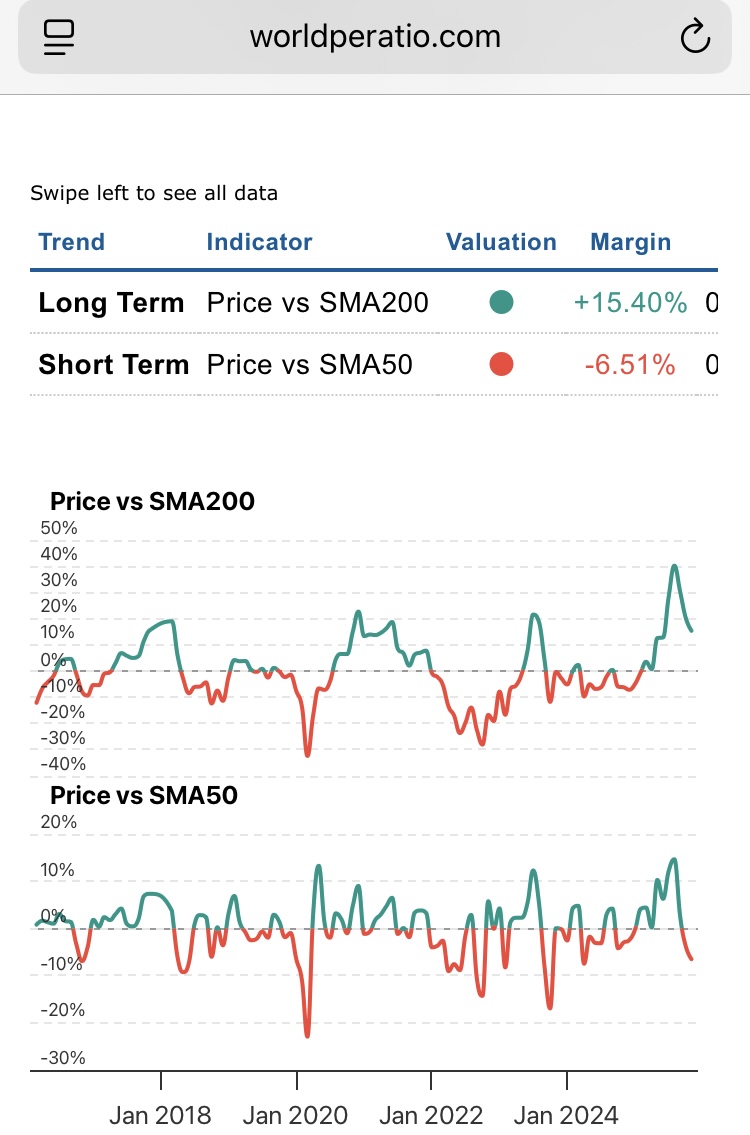Select the Short Term row label
Viewport: 750px width, 1135px height.
click(x=113, y=365)
